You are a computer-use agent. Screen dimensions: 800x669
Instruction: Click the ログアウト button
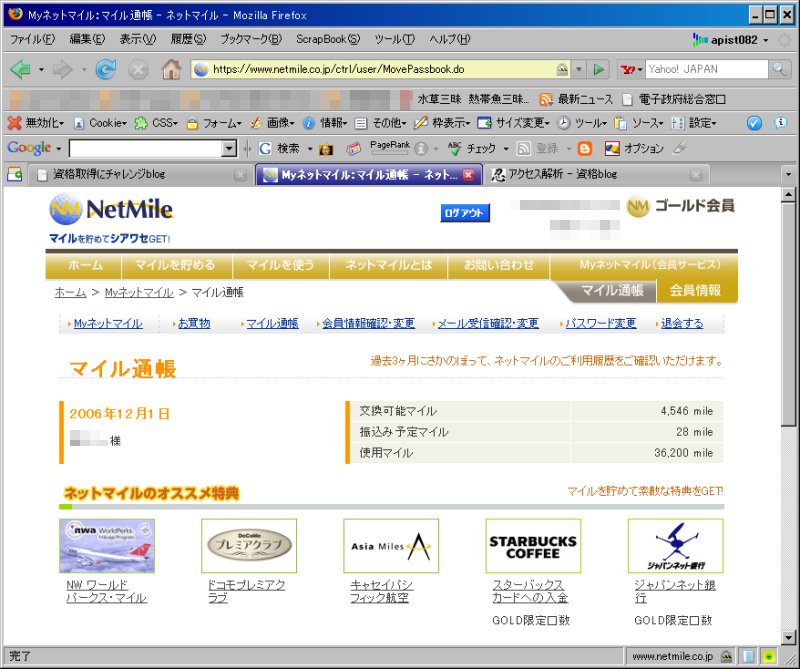[x=465, y=213]
